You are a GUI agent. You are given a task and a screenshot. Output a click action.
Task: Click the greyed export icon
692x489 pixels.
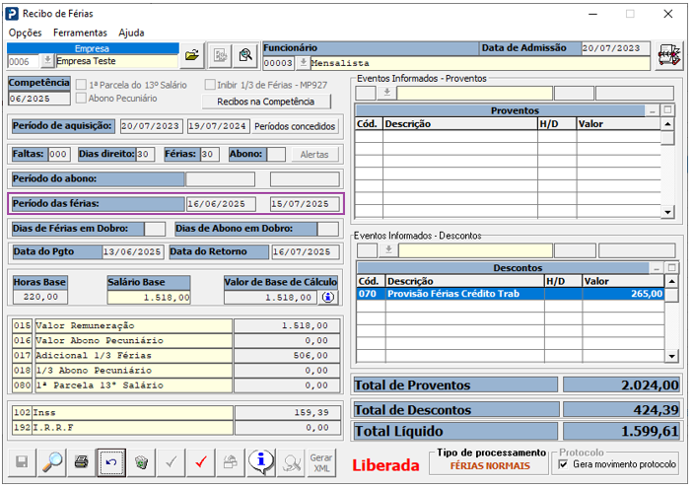230,462
